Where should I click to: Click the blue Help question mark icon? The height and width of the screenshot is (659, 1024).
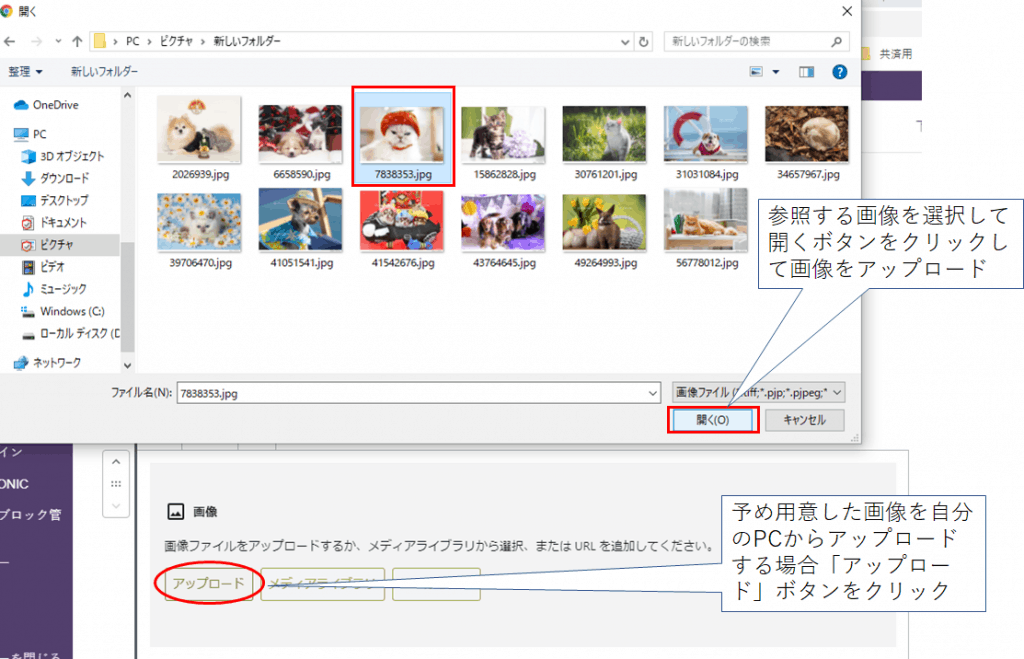pyautogui.click(x=840, y=72)
